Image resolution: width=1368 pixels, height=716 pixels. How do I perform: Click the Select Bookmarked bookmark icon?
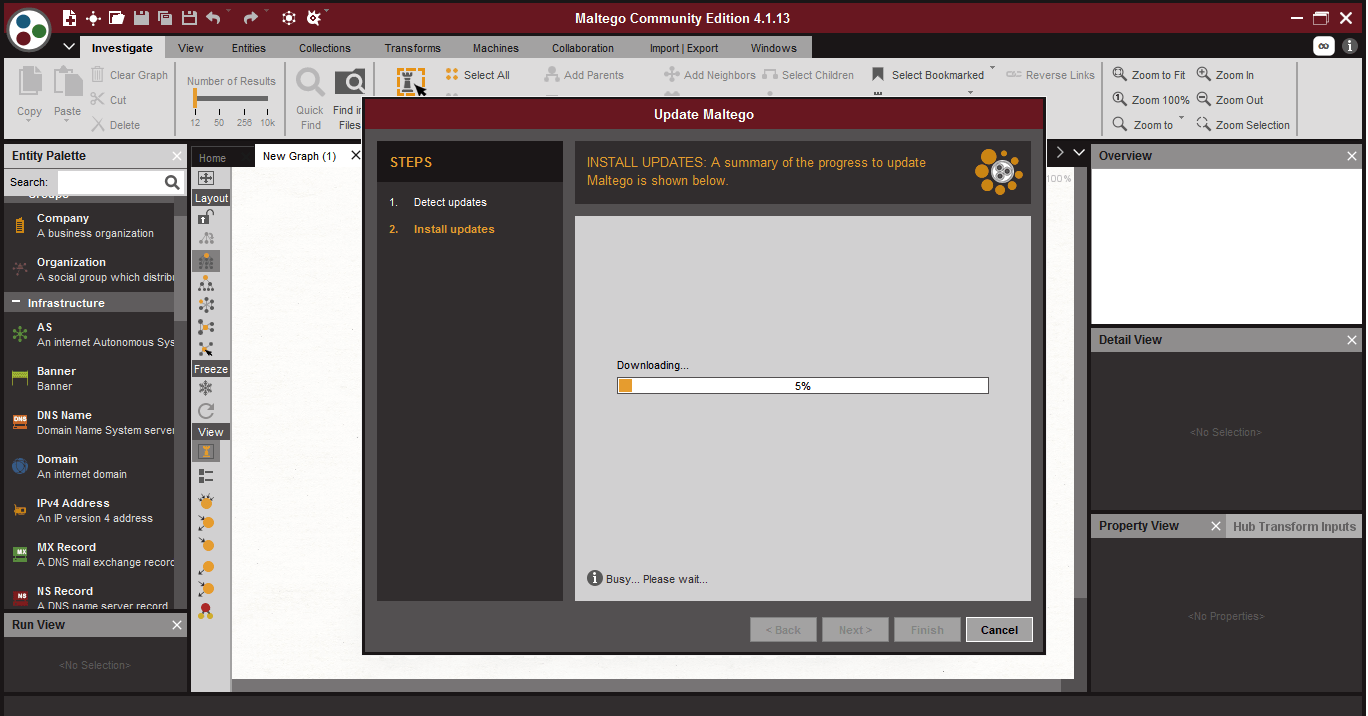tap(878, 75)
